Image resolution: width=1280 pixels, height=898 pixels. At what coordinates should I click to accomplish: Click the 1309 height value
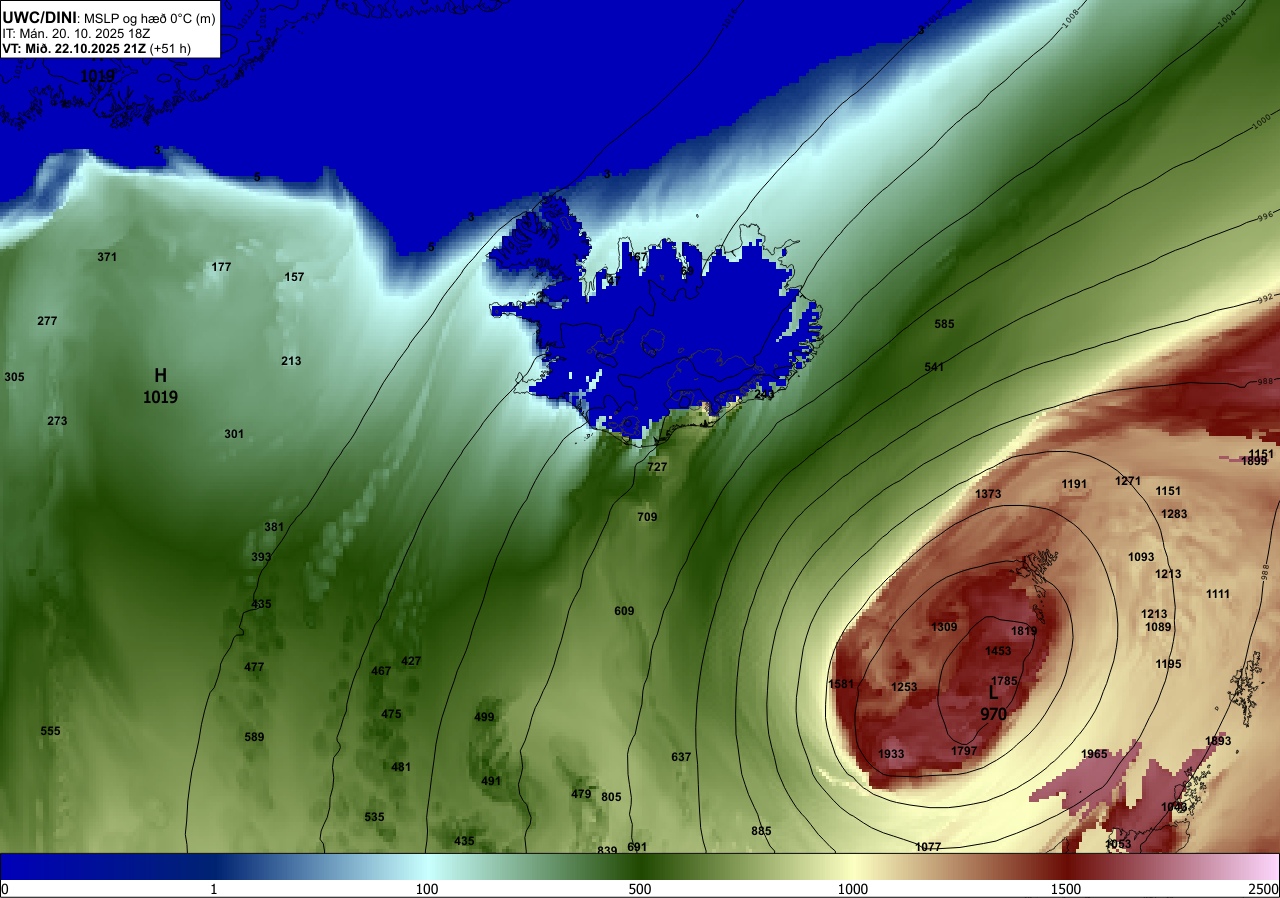(944, 627)
